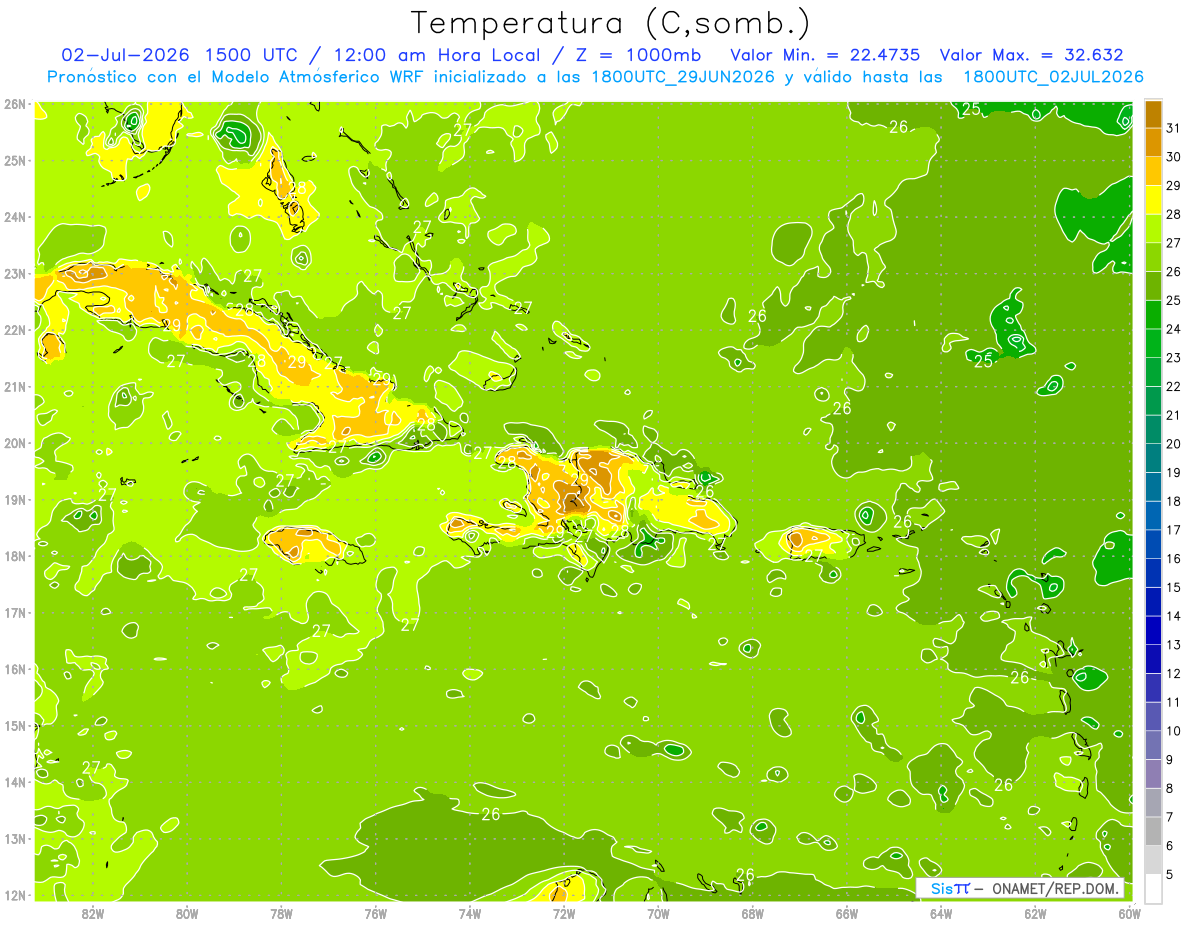Click the 80W longitude label
The image size is (1200, 927).
pyautogui.click(x=187, y=913)
